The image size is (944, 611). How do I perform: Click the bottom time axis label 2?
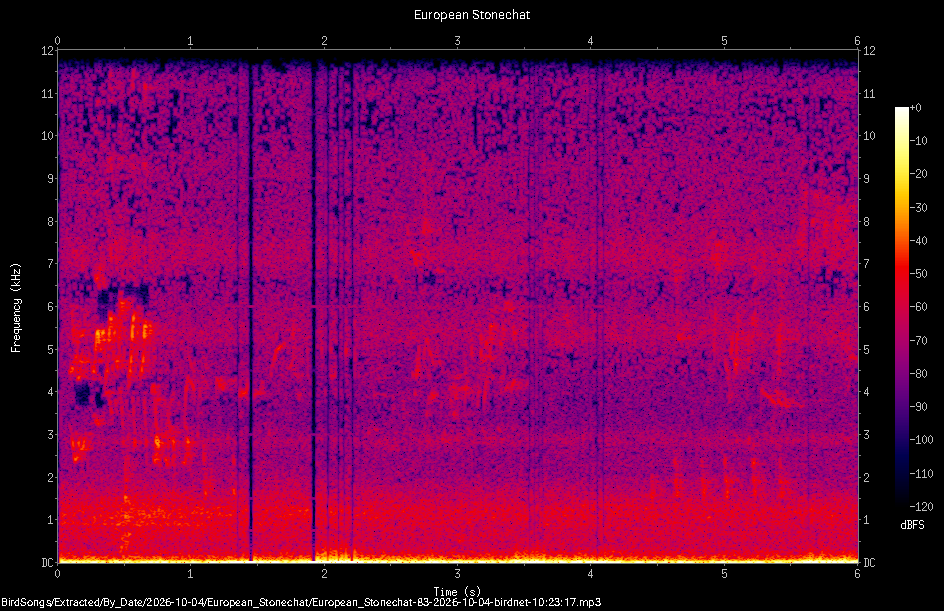(324, 574)
